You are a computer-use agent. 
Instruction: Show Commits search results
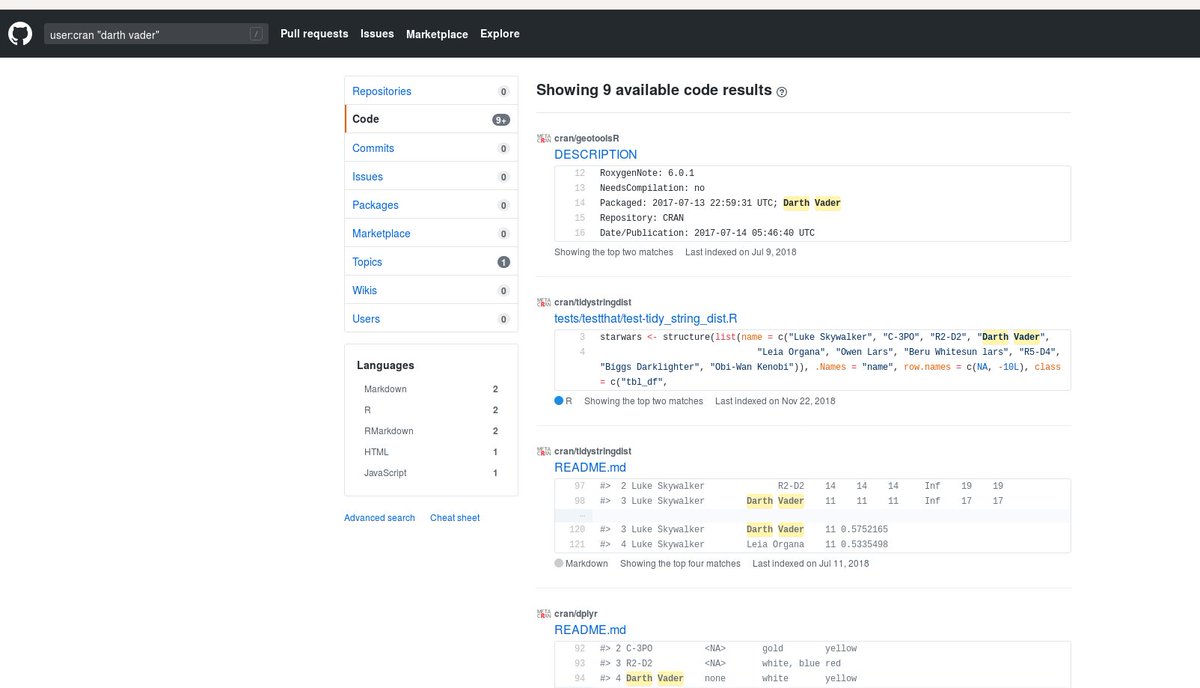tap(431, 148)
